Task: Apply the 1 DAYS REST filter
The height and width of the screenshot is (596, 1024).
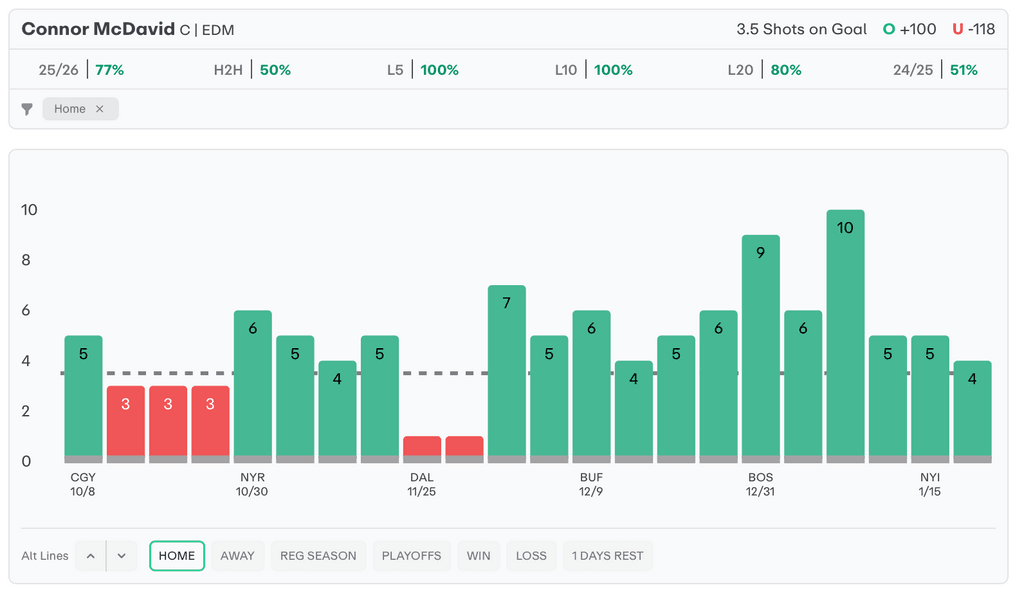Action: 607,556
